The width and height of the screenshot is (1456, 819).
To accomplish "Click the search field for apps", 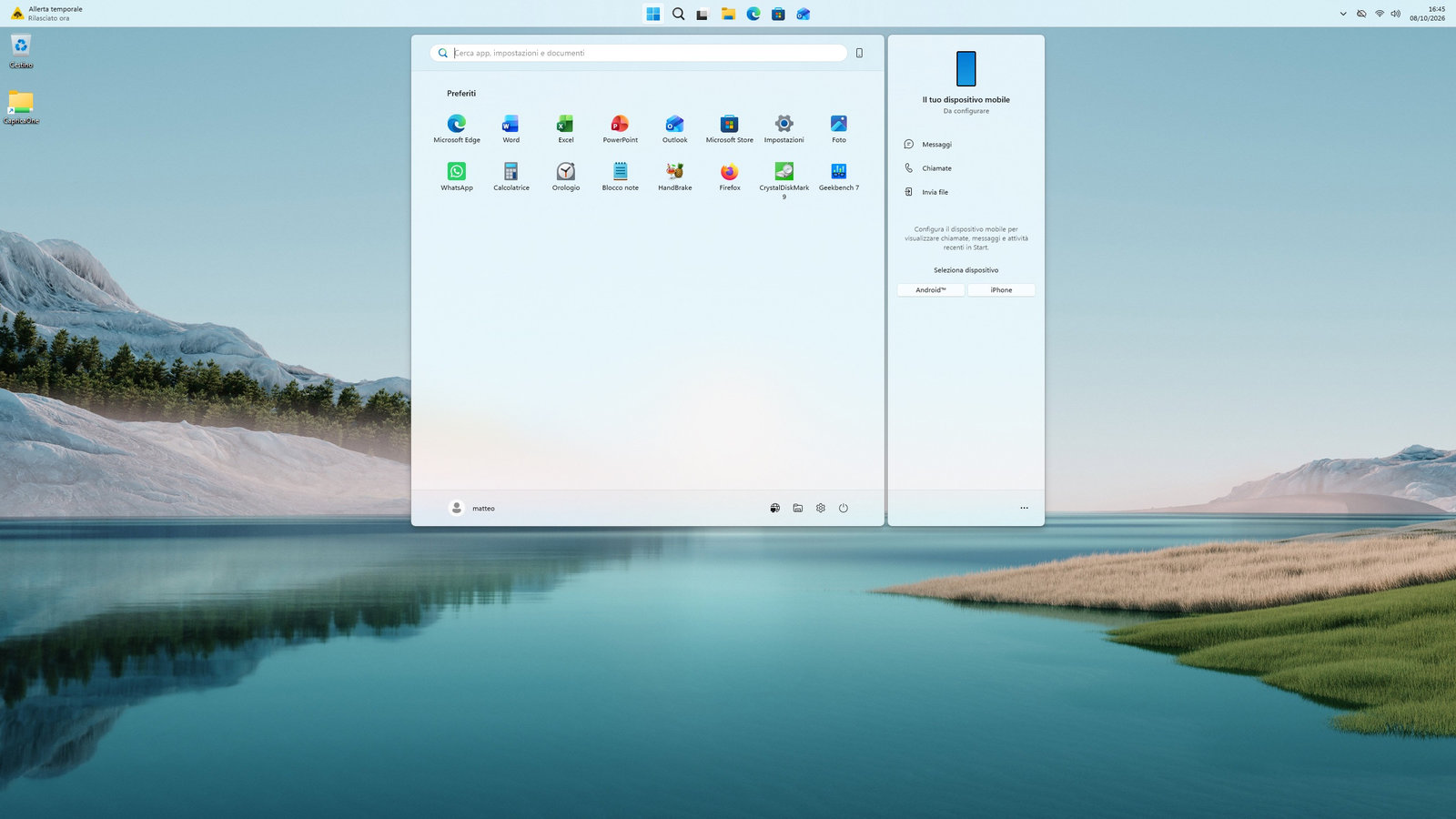I will pyautogui.click(x=638, y=53).
